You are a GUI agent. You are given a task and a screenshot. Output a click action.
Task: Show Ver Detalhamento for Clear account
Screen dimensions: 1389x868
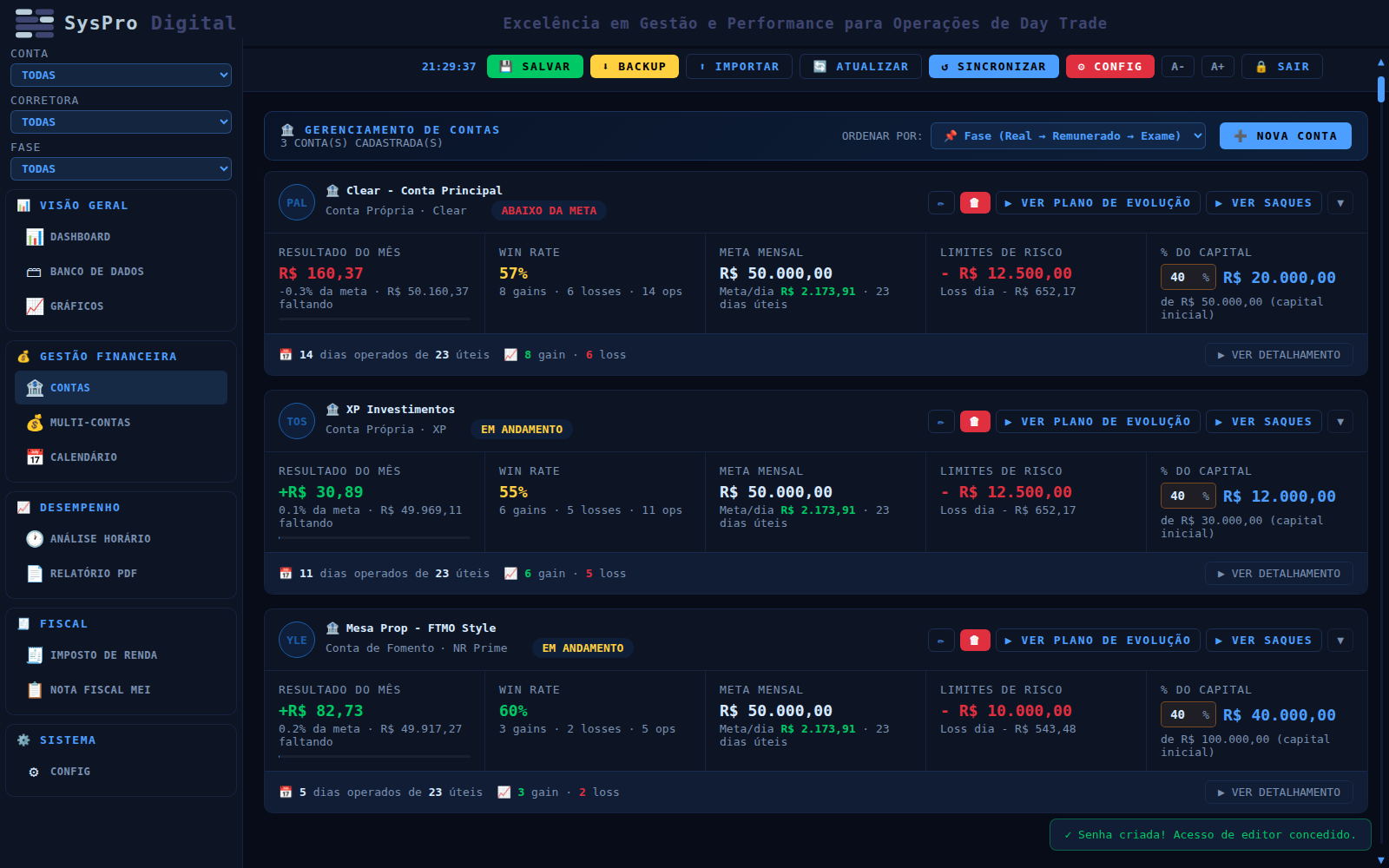(x=1279, y=355)
